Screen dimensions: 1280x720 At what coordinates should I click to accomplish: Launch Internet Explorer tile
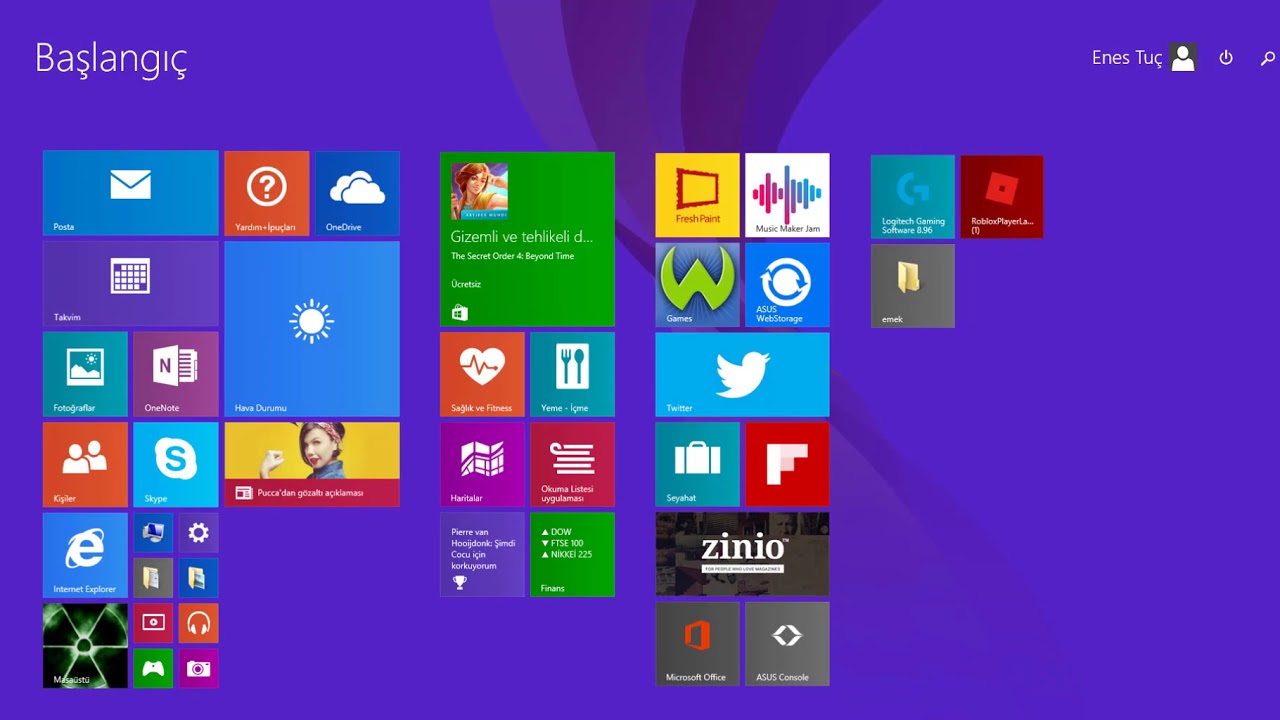(85, 555)
